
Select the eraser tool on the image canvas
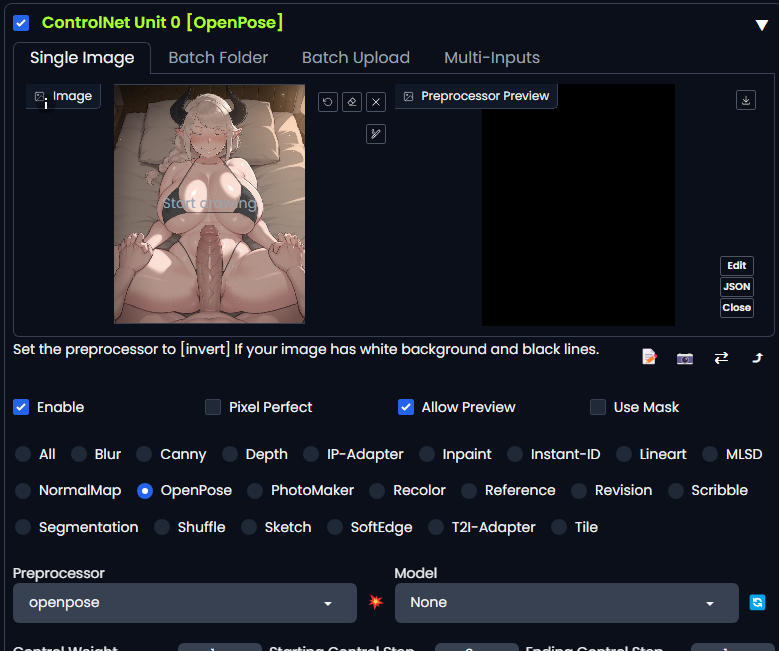(x=352, y=102)
